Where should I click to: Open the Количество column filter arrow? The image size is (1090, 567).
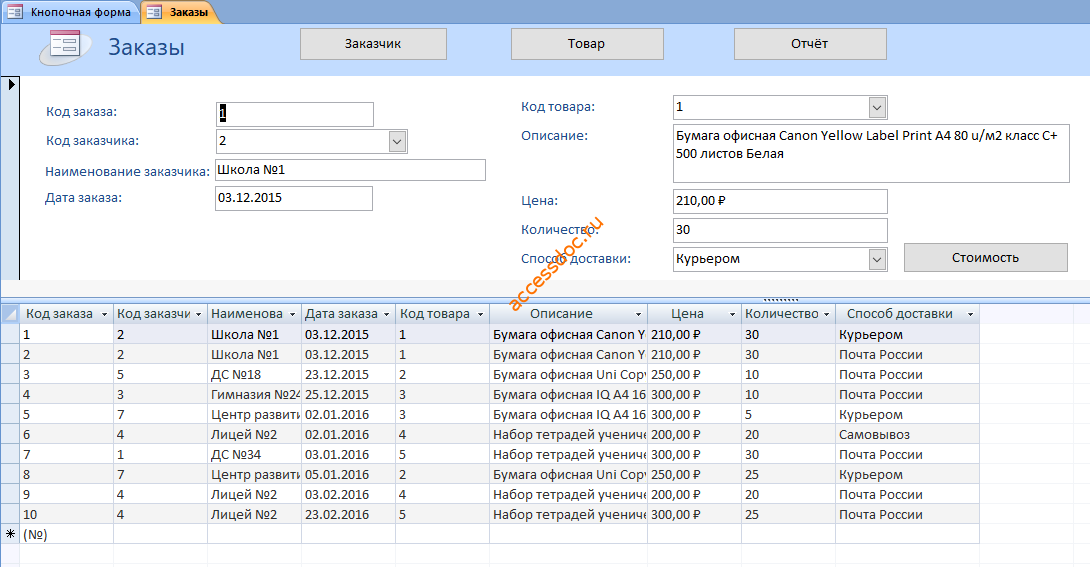(827, 315)
